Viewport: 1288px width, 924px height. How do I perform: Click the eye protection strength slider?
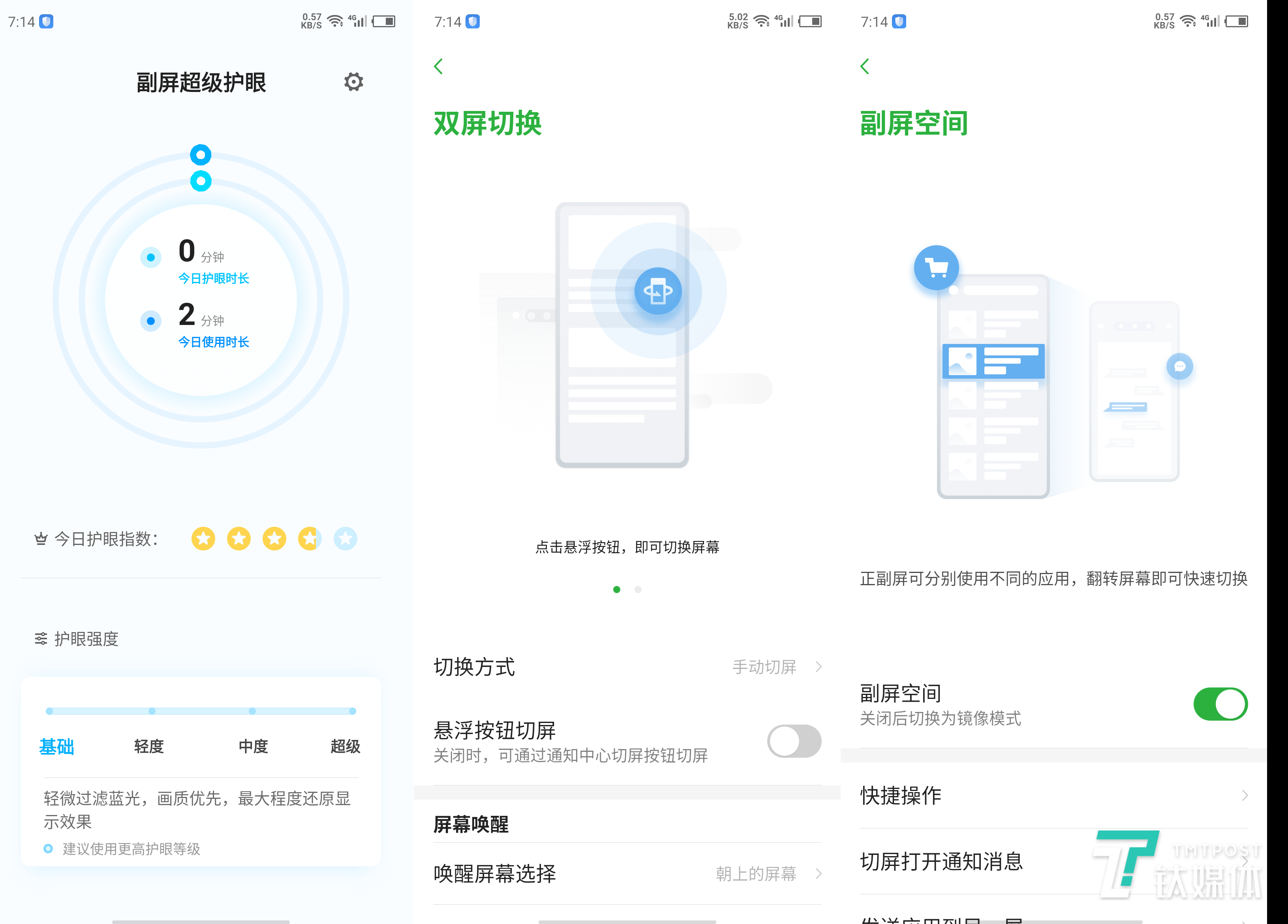pyautogui.click(x=201, y=710)
